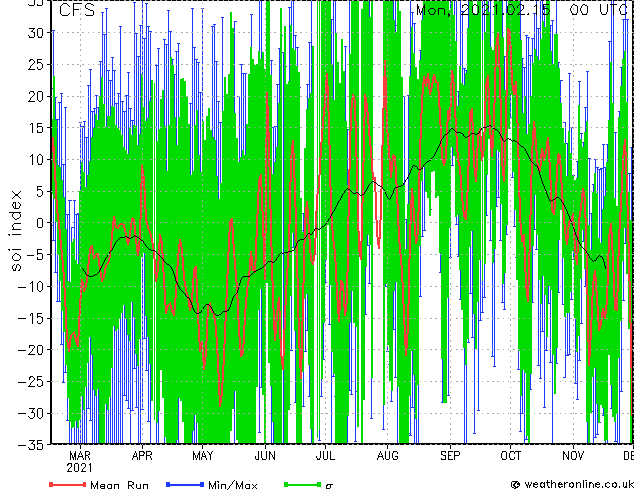This screenshot has width=634, height=490.
Task: Click the JUL month axis label
Action: tap(325, 456)
